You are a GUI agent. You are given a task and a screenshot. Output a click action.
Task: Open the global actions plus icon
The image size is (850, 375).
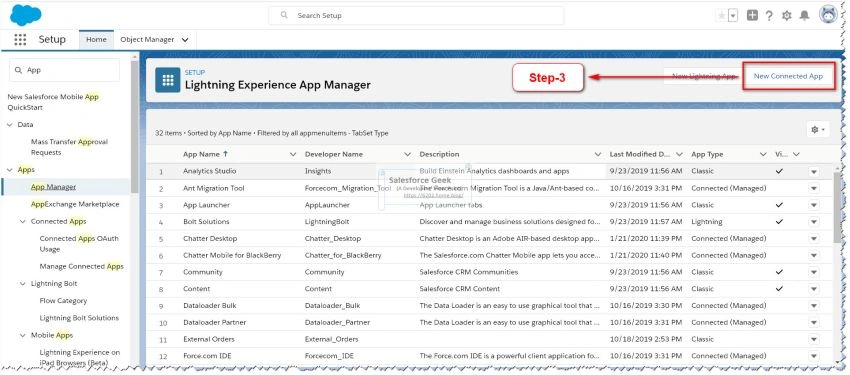(752, 16)
